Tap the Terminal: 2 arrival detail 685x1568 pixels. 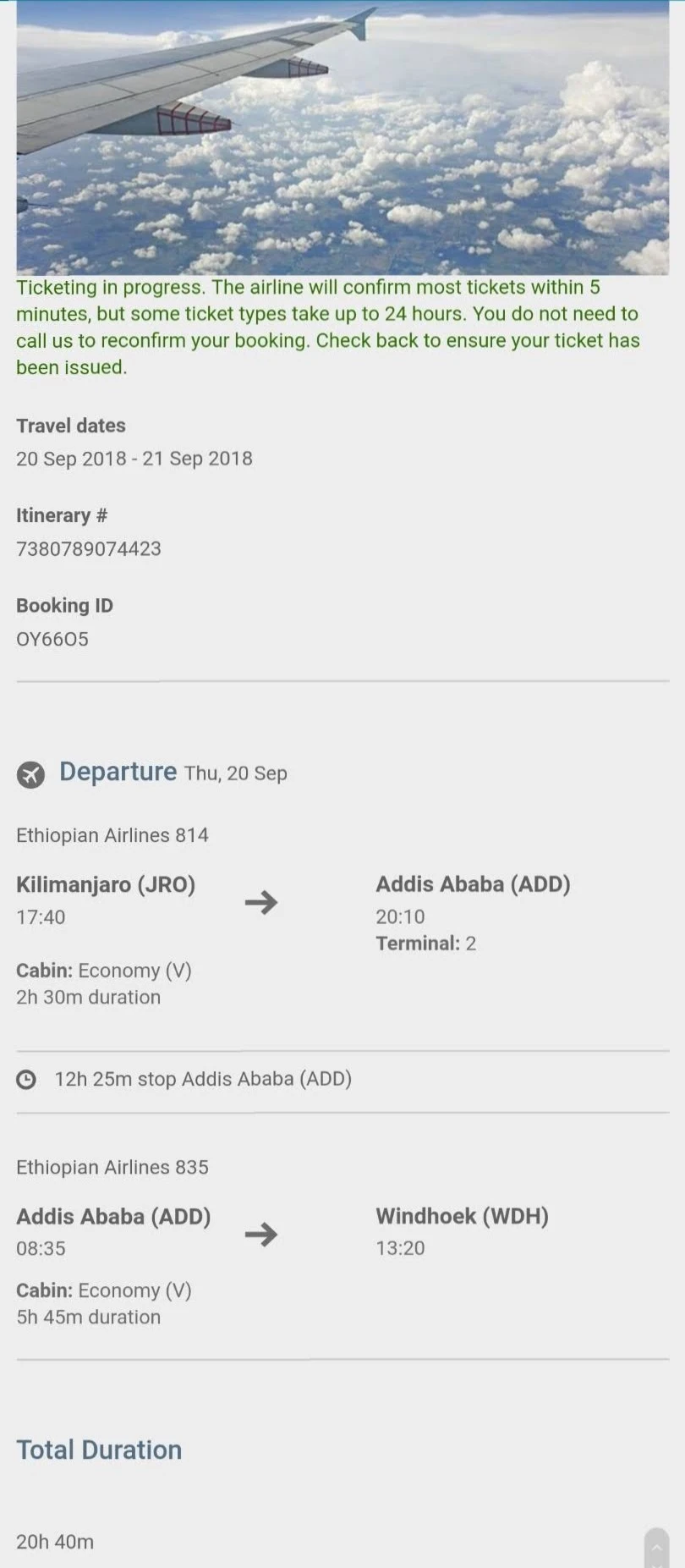tap(426, 944)
